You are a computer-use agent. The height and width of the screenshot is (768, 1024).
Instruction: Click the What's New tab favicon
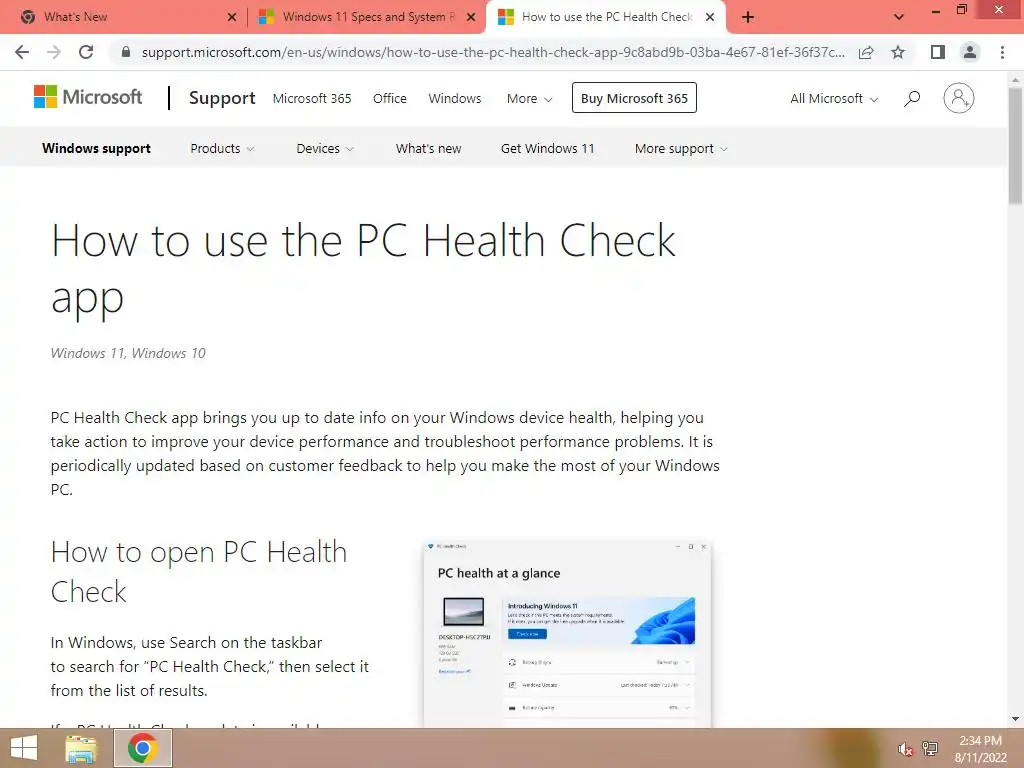pyautogui.click(x=27, y=17)
